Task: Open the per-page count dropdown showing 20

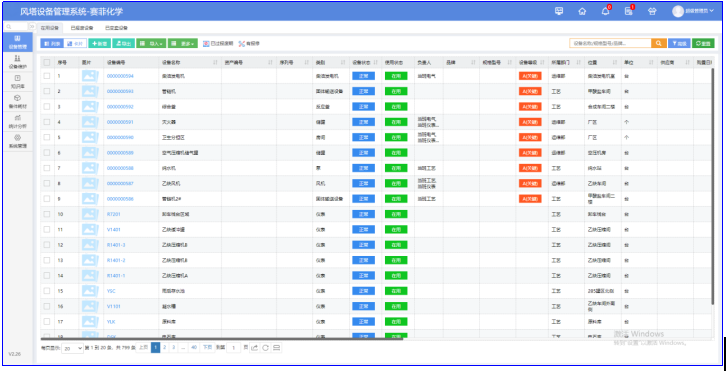Action: [x=73, y=348]
